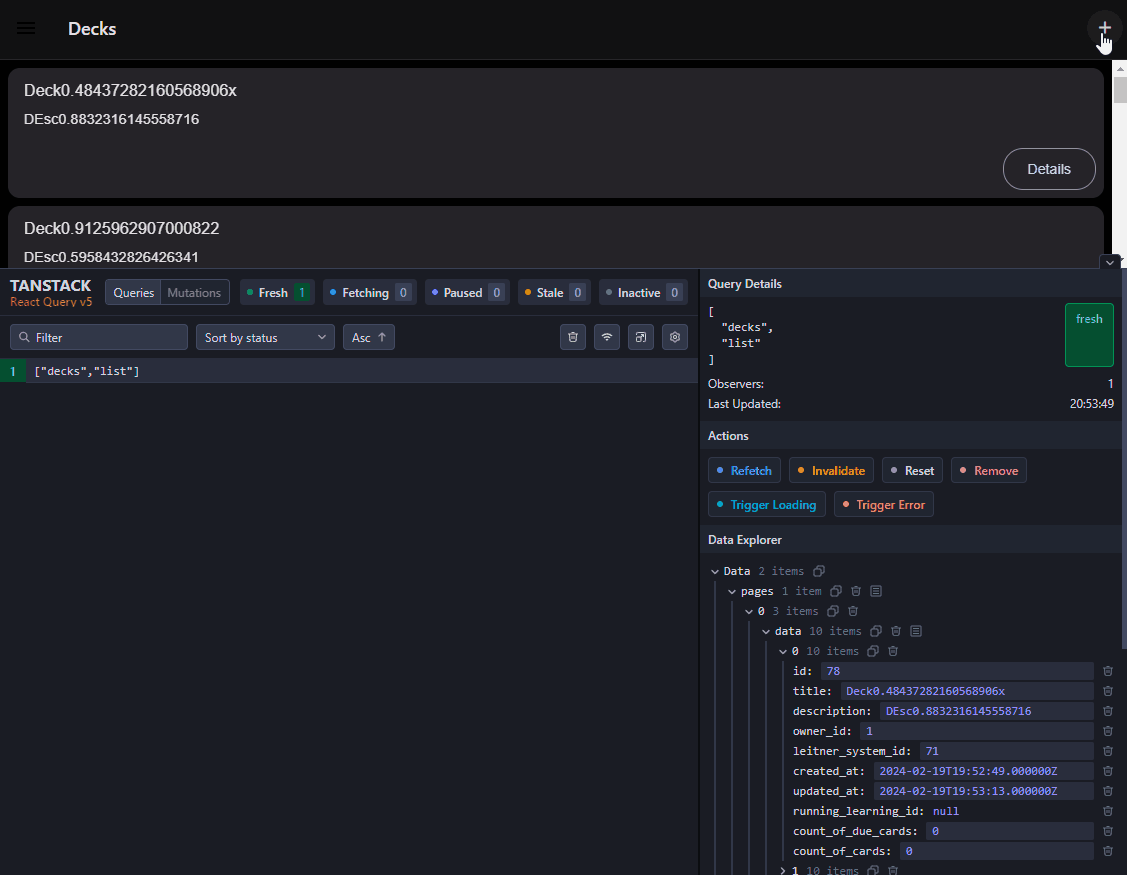
Task: Copy the data 10 items array
Action: (875, 631)
